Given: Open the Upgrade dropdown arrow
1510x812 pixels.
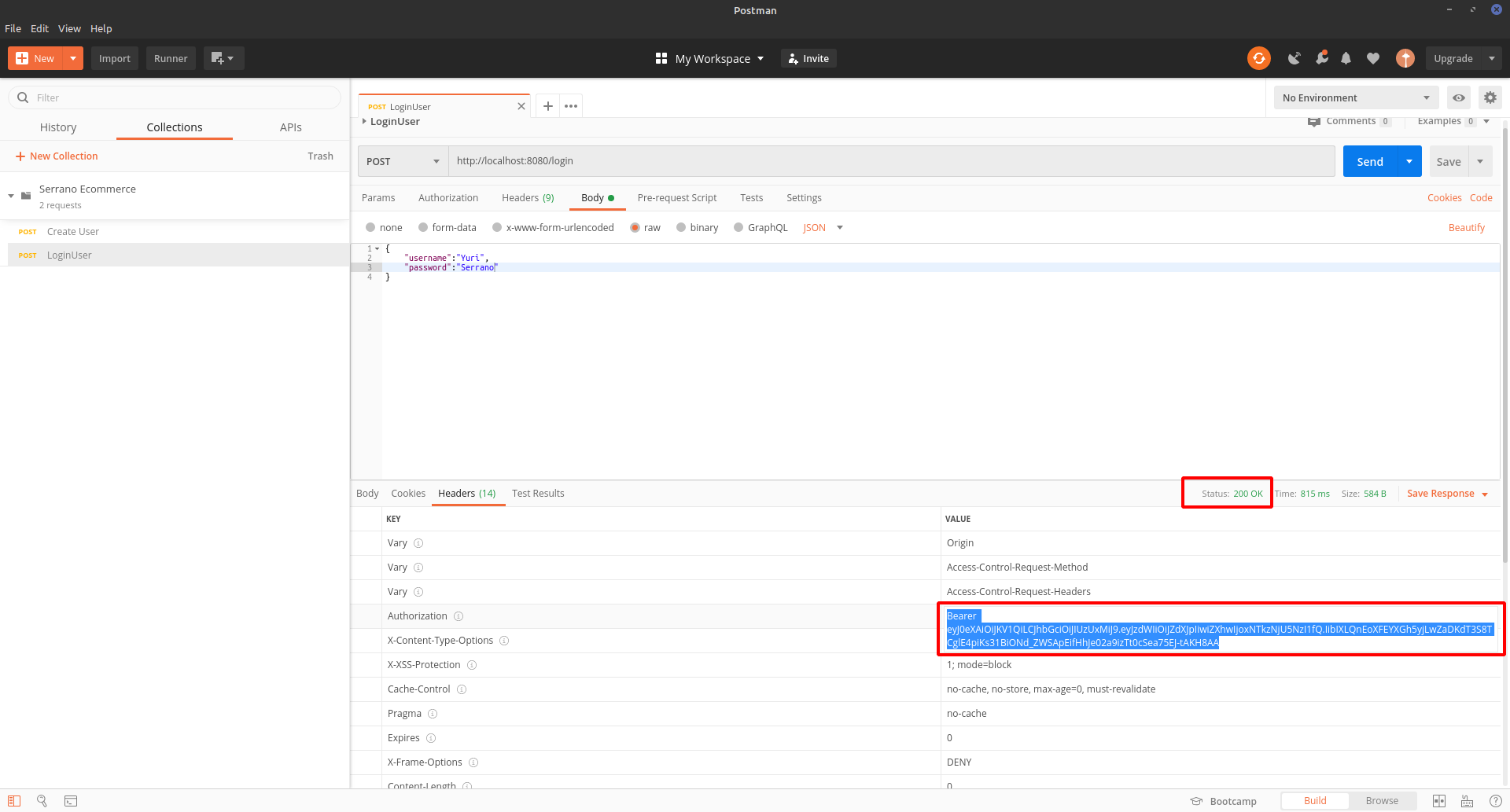Looking at the screenshot, I should (1492, 58).
